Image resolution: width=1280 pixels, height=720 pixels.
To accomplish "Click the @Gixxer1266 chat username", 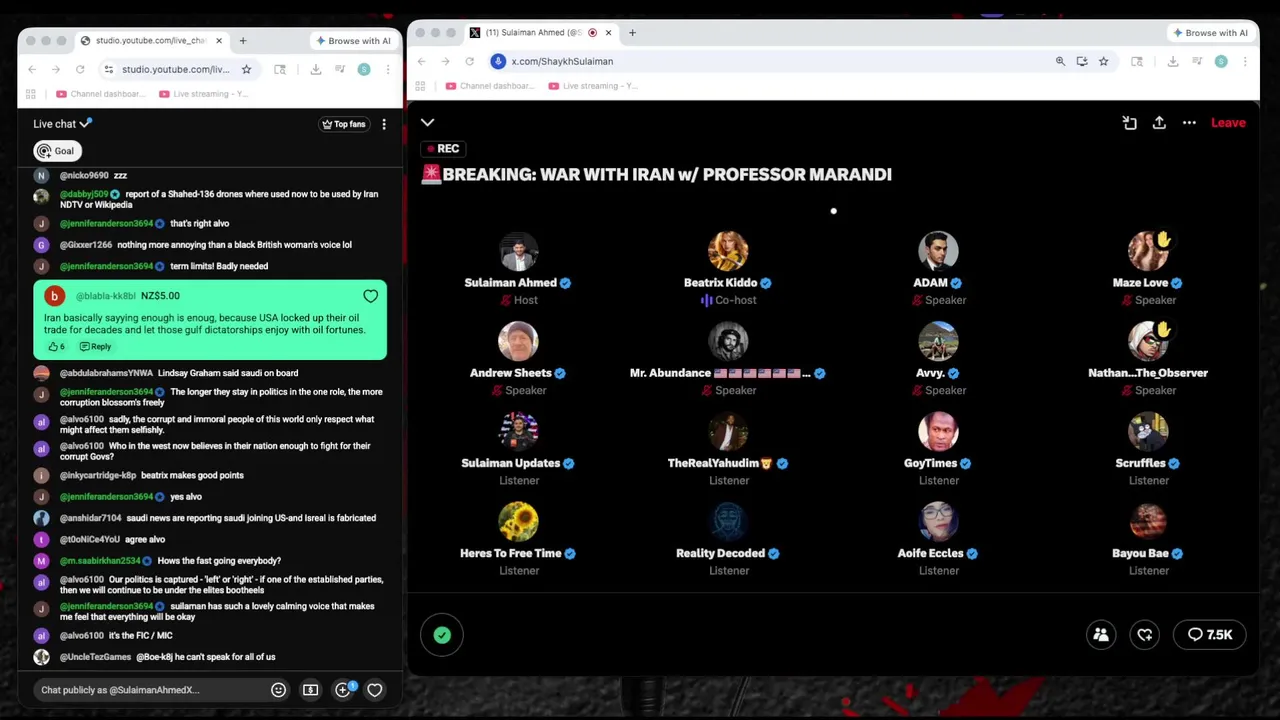I will coord(86,245).
